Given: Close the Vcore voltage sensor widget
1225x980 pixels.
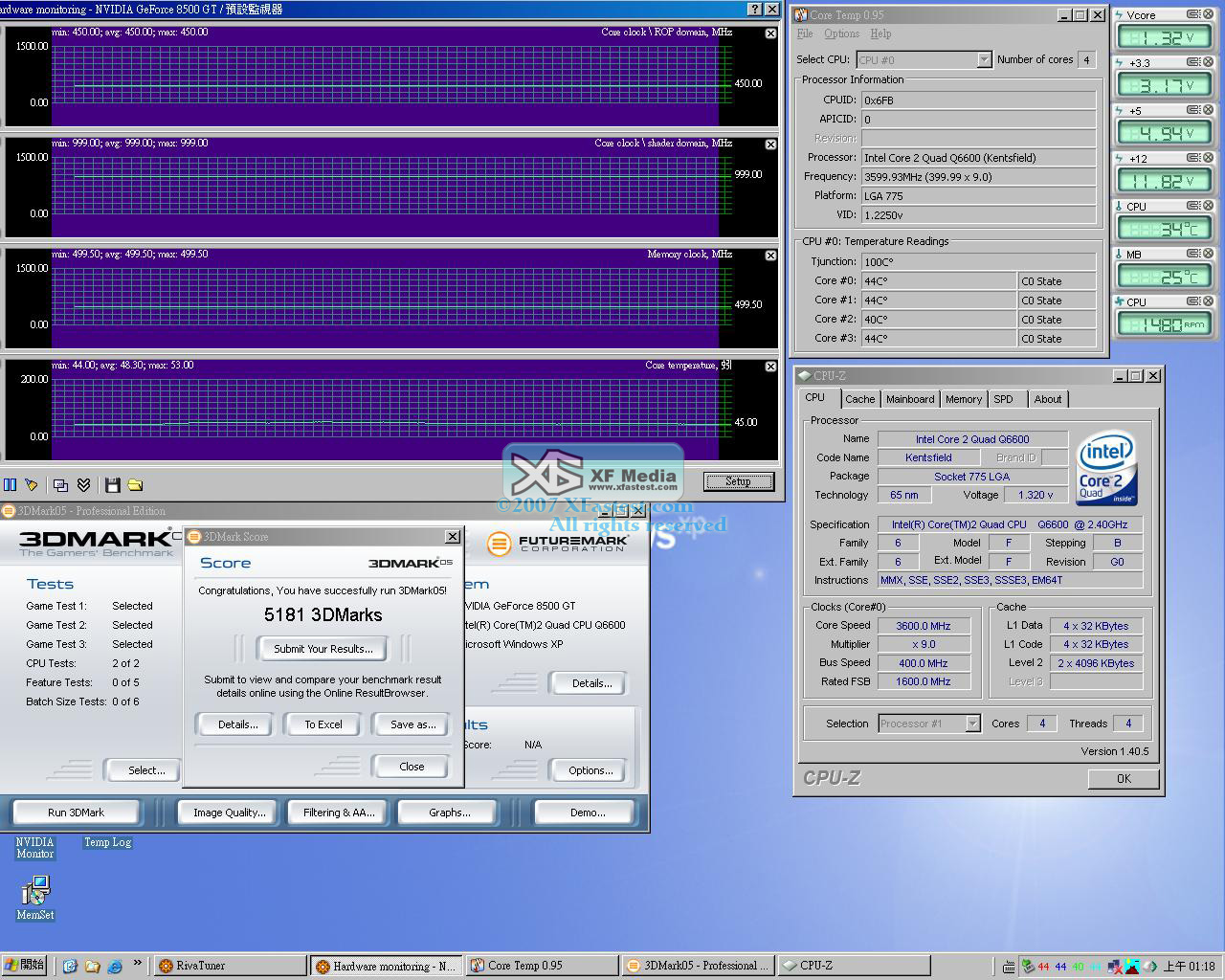Looking at the screenshot, I should pos(1208,15).
